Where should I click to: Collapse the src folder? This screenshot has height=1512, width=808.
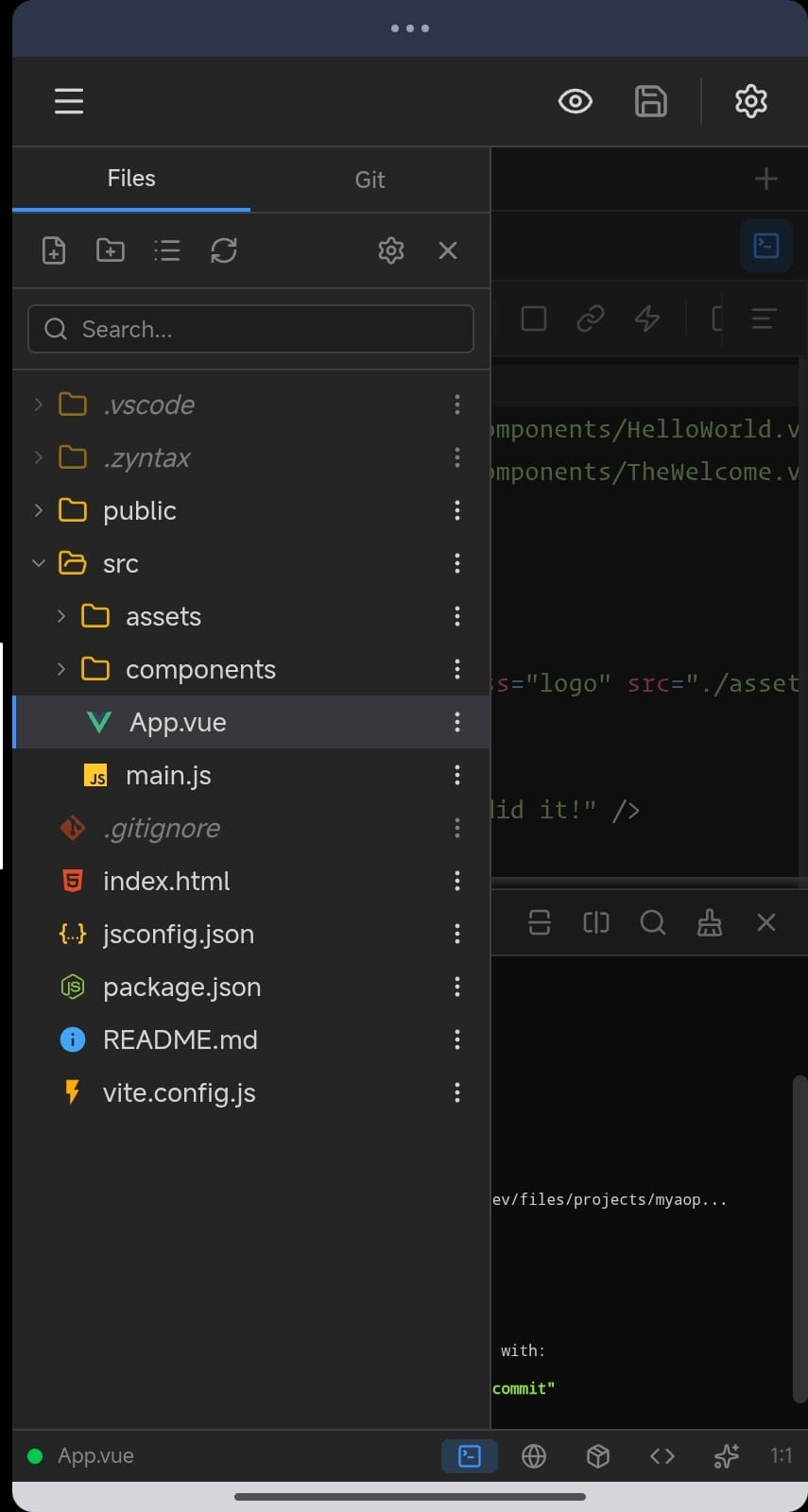pos(39,563)
